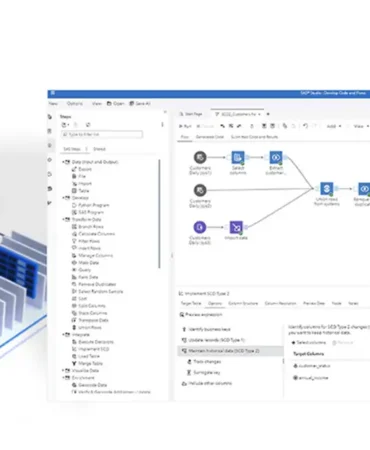The width and height of the screenshot is (370, 450).
Task: Select the purple Import data node
Action: [x=236, y=227]
